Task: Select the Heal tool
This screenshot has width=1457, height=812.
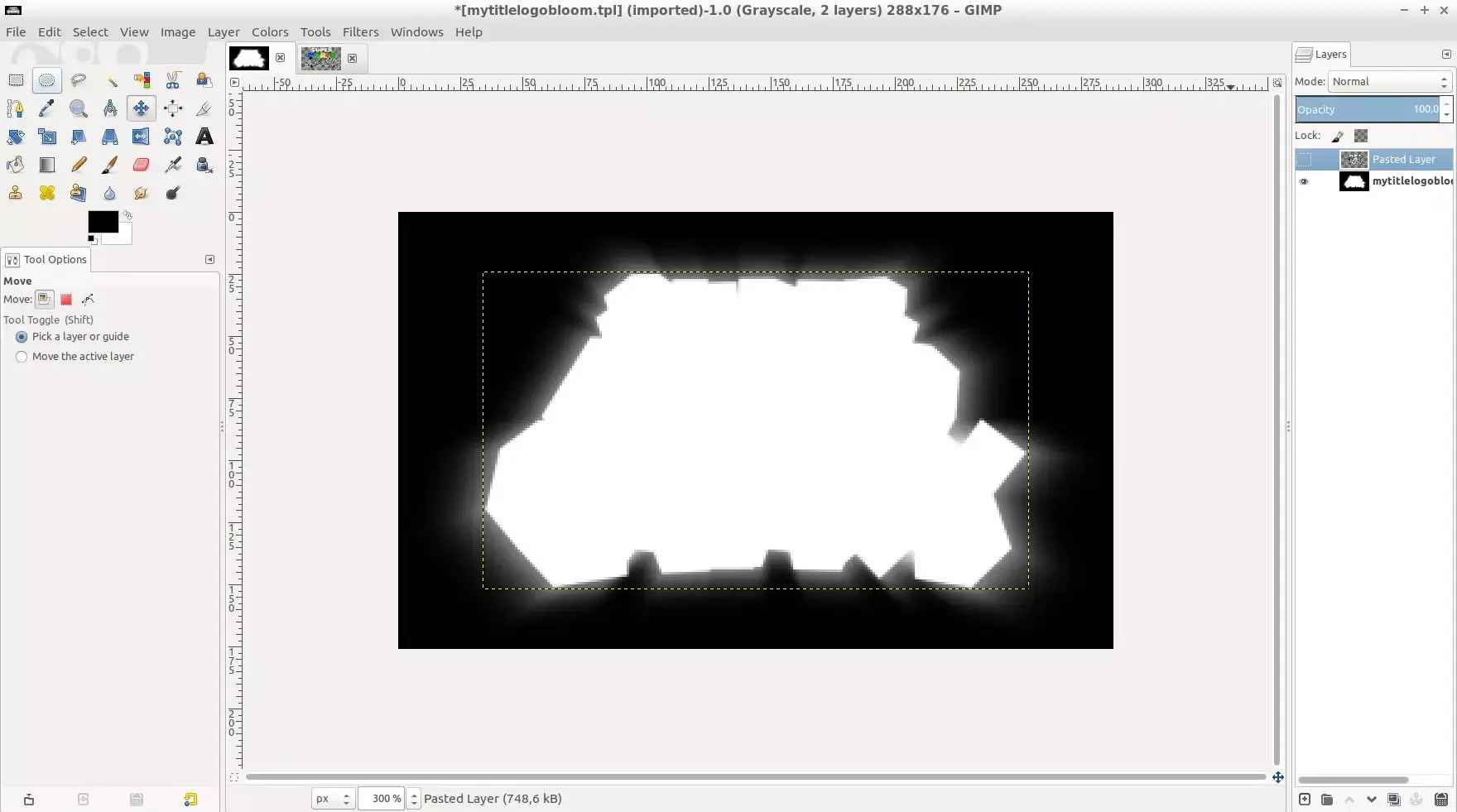Action: coord(47,193)
